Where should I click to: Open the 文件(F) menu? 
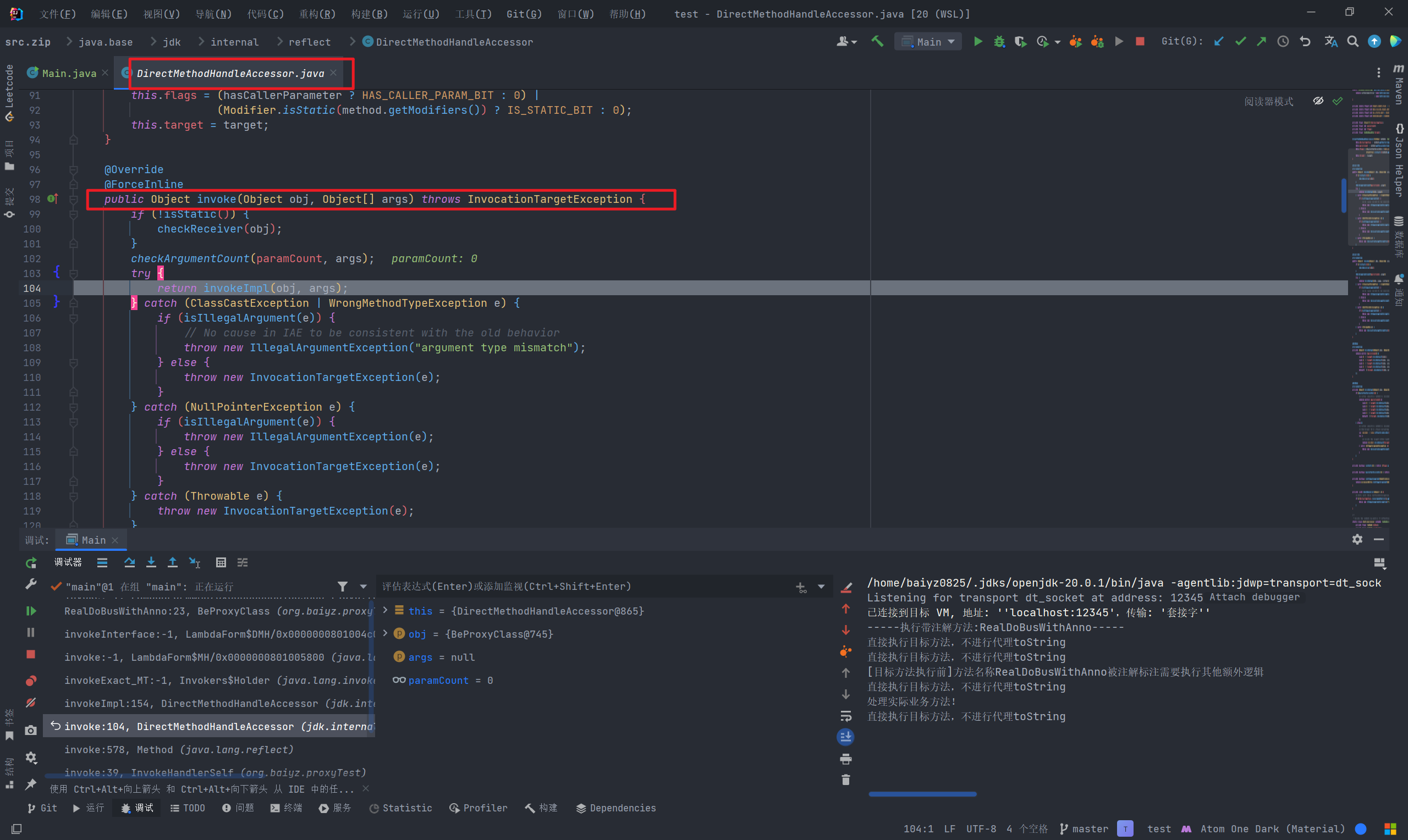(x=57, y=14)
